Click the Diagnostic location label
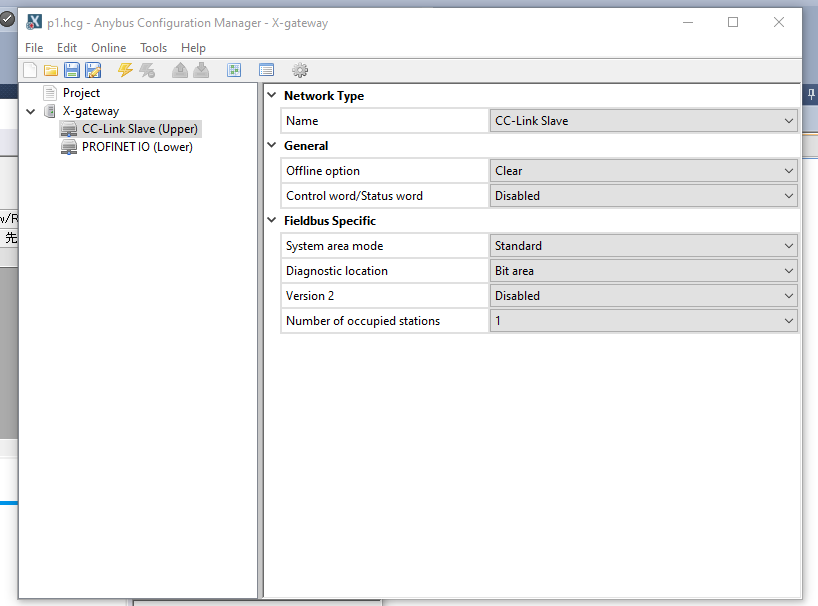Screen dimensions: 818x606 pos(337,271)
